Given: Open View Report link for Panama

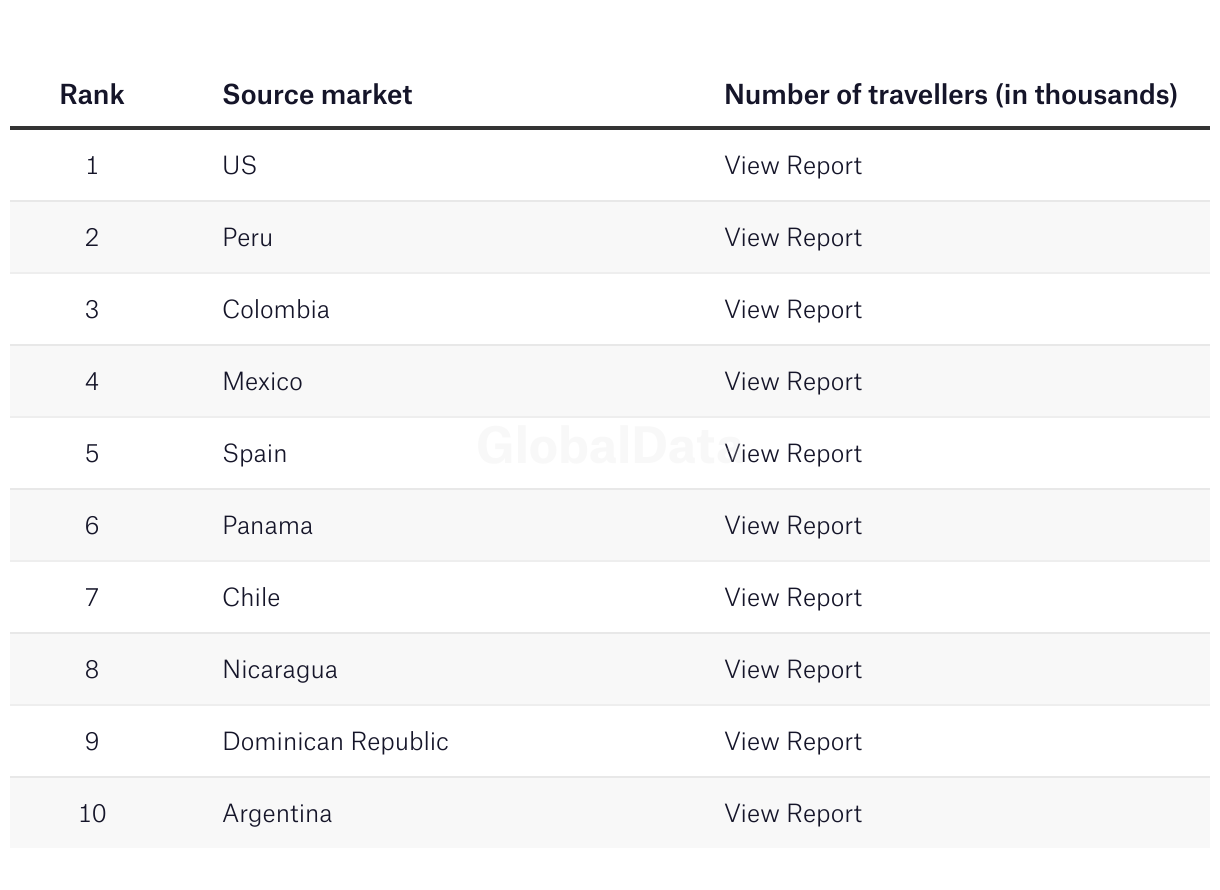Looking at the screenshot, I should [x=793, y=525].
